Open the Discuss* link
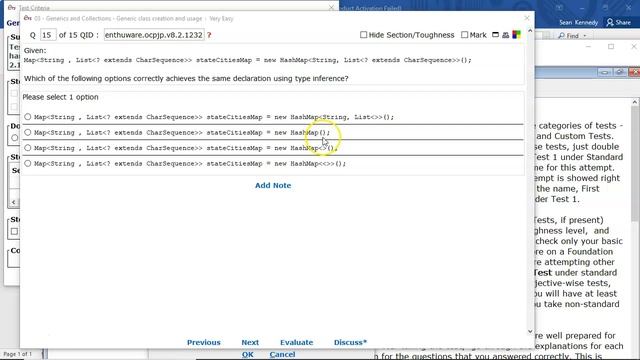This screenshot has height=360, width=640. pyautogui.click(x=350, y=342)
